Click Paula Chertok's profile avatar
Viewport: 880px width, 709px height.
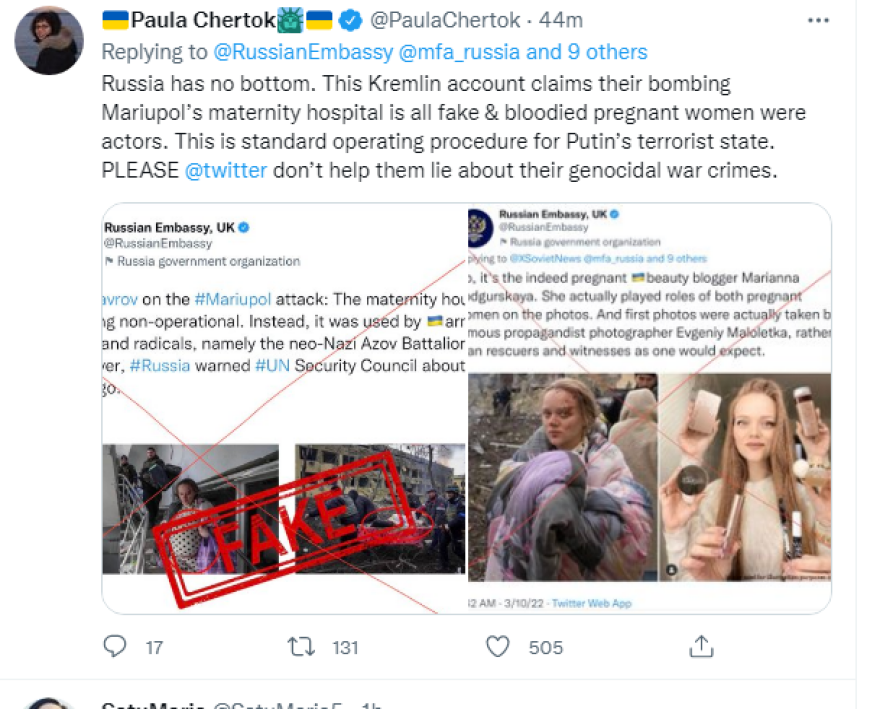(49, 40)
